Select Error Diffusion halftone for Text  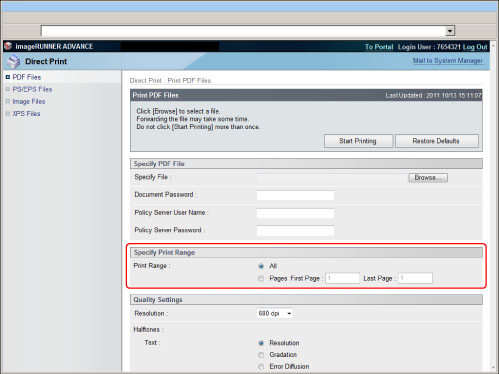pyautogui.click(x=261, y=367)
